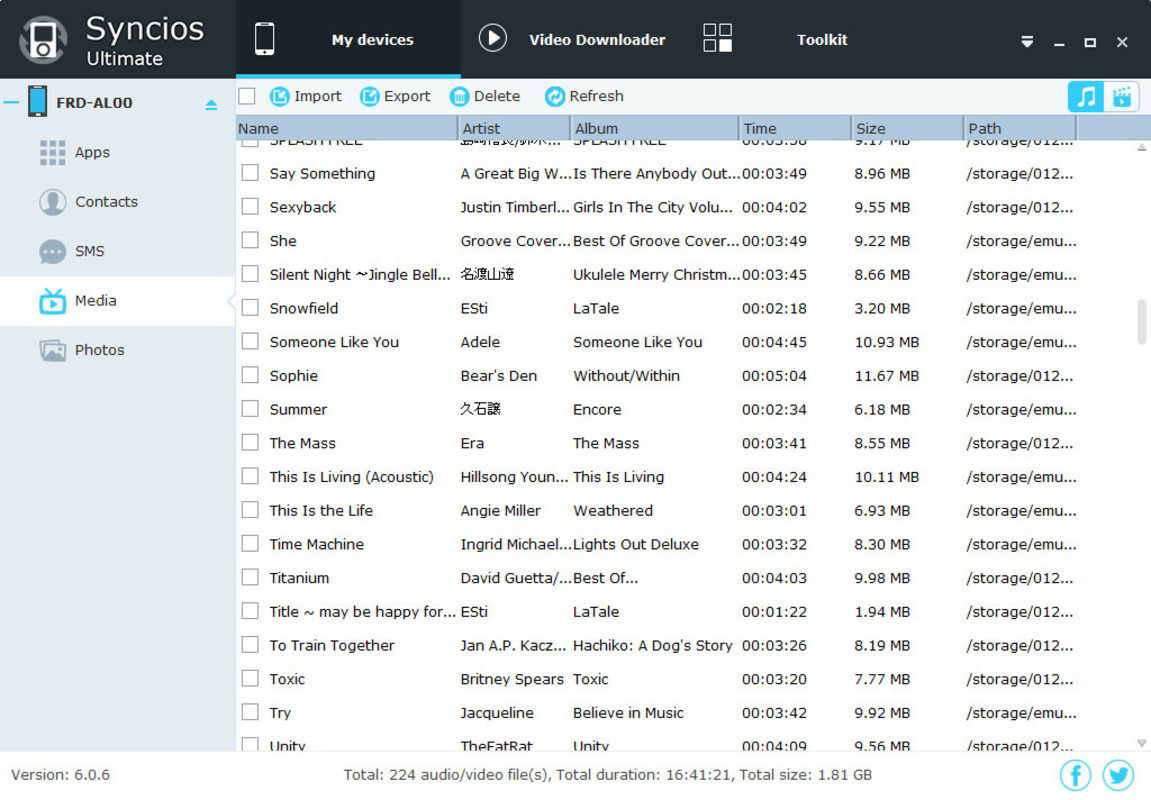Click the Export button
Screen dimensions: 1151x800
pos(395,96)
